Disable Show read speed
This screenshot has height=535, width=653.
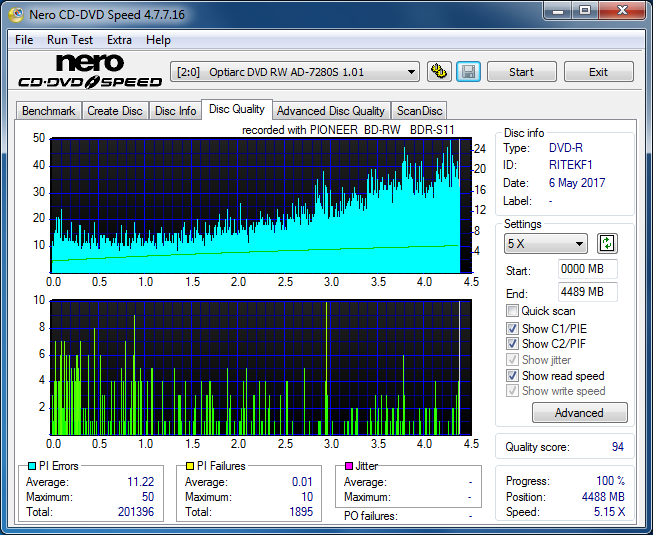[x=512, y=376]
